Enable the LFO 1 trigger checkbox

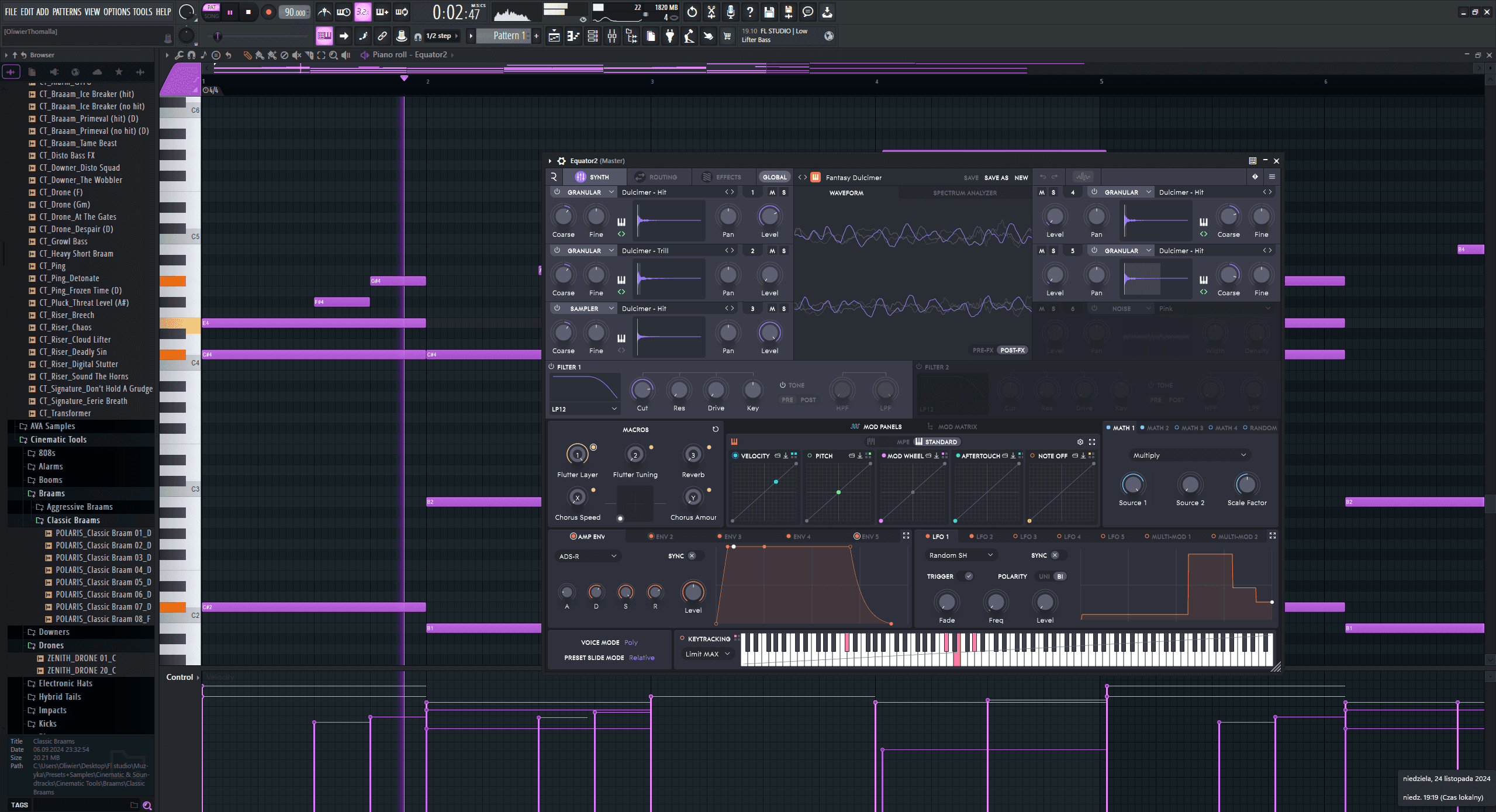pos(969,576)
